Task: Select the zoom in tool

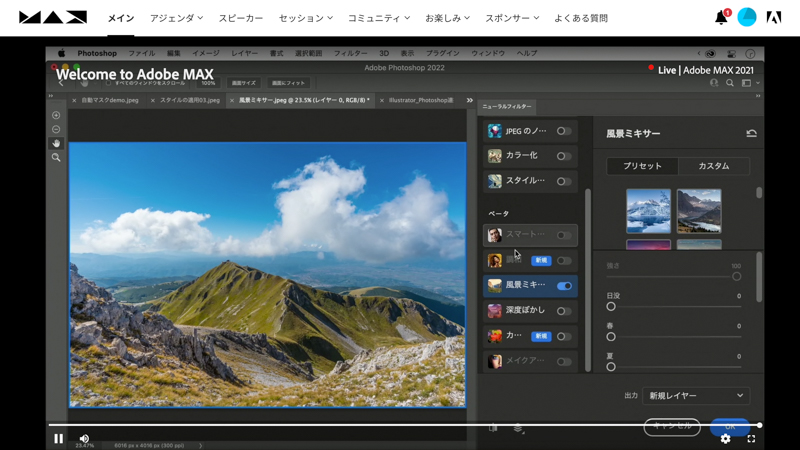Action: [56, 115]
